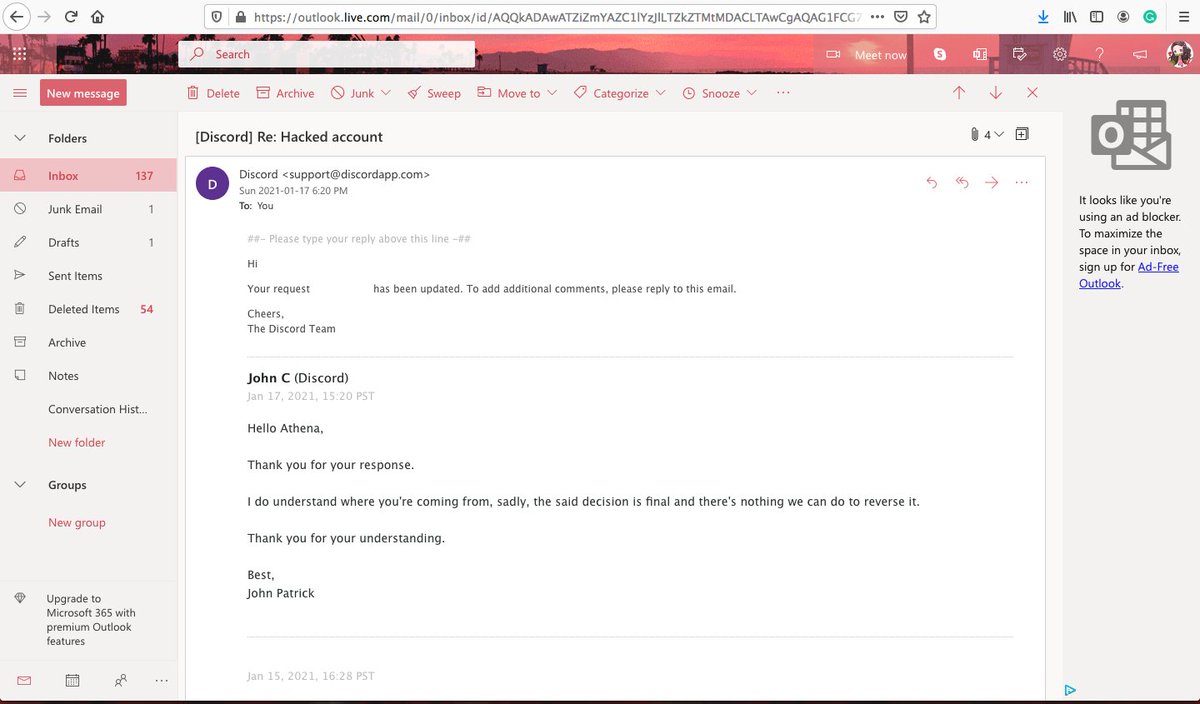Image resolution: width=1200 pixels, height=704 pixels.
Task: Open the Categorize dropdown
Action: click(619, 93)
